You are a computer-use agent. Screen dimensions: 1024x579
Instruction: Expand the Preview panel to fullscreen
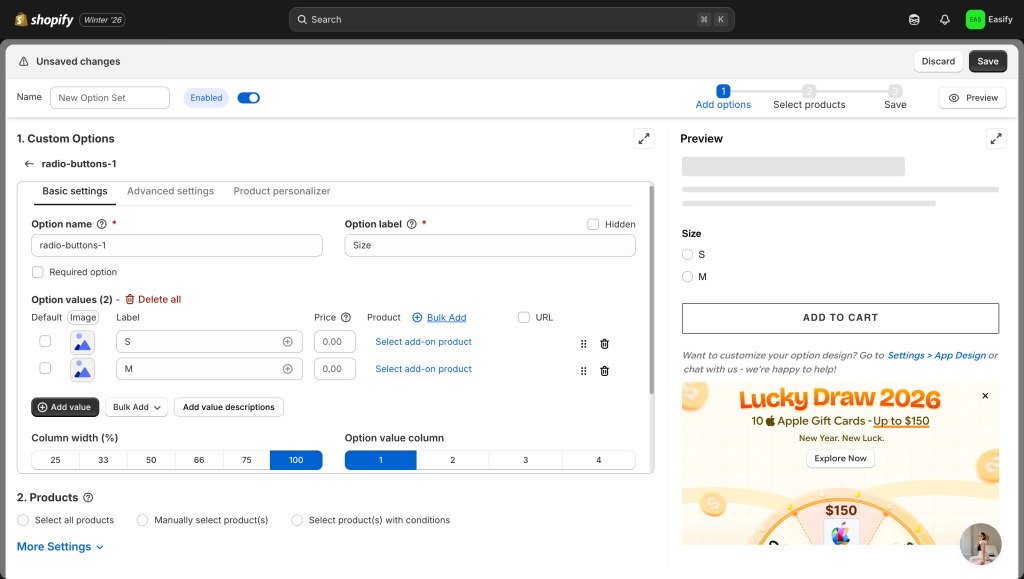pos(995,139)
